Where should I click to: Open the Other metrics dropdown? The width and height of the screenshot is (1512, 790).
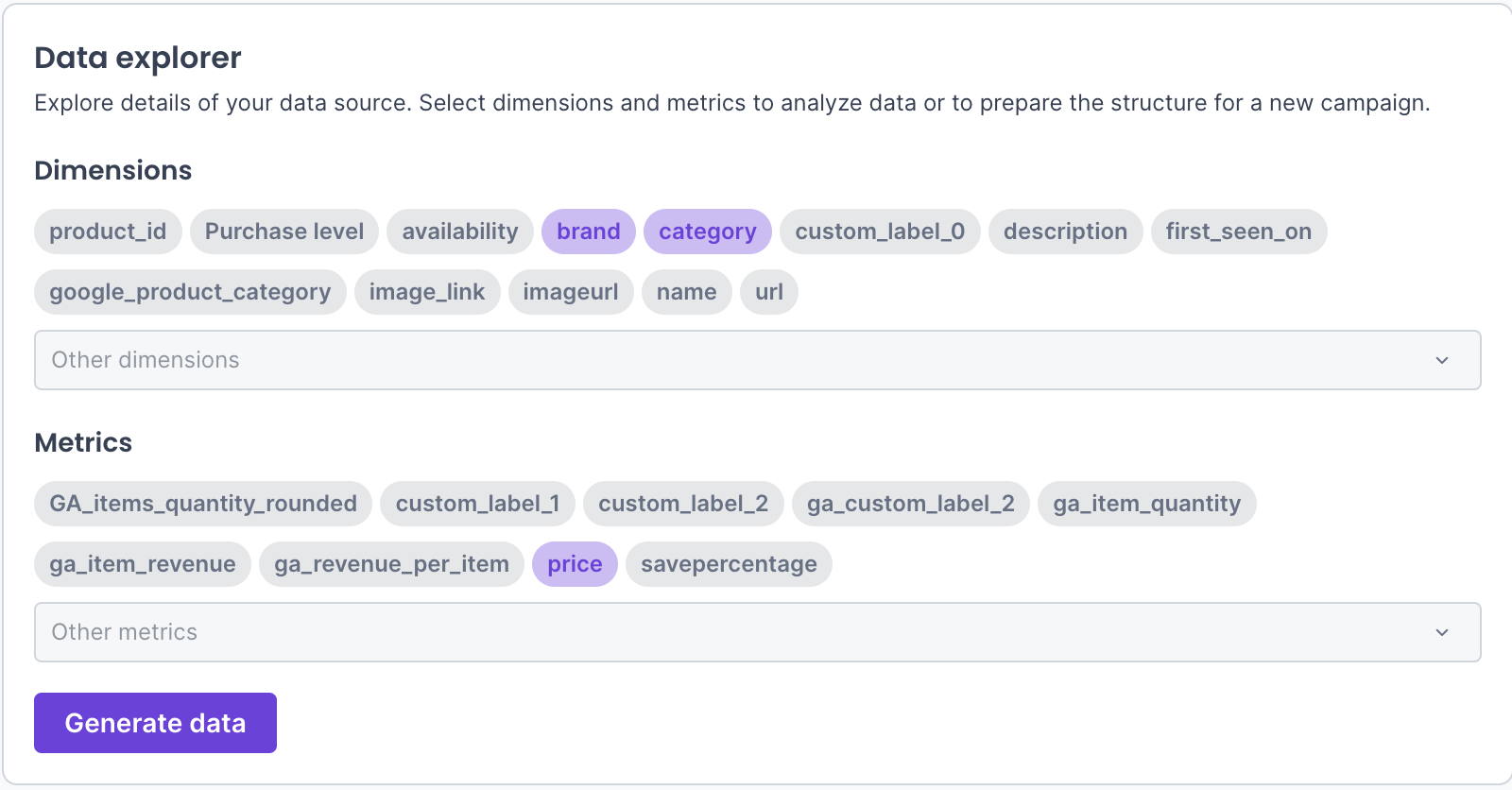(x=737, y=632)
